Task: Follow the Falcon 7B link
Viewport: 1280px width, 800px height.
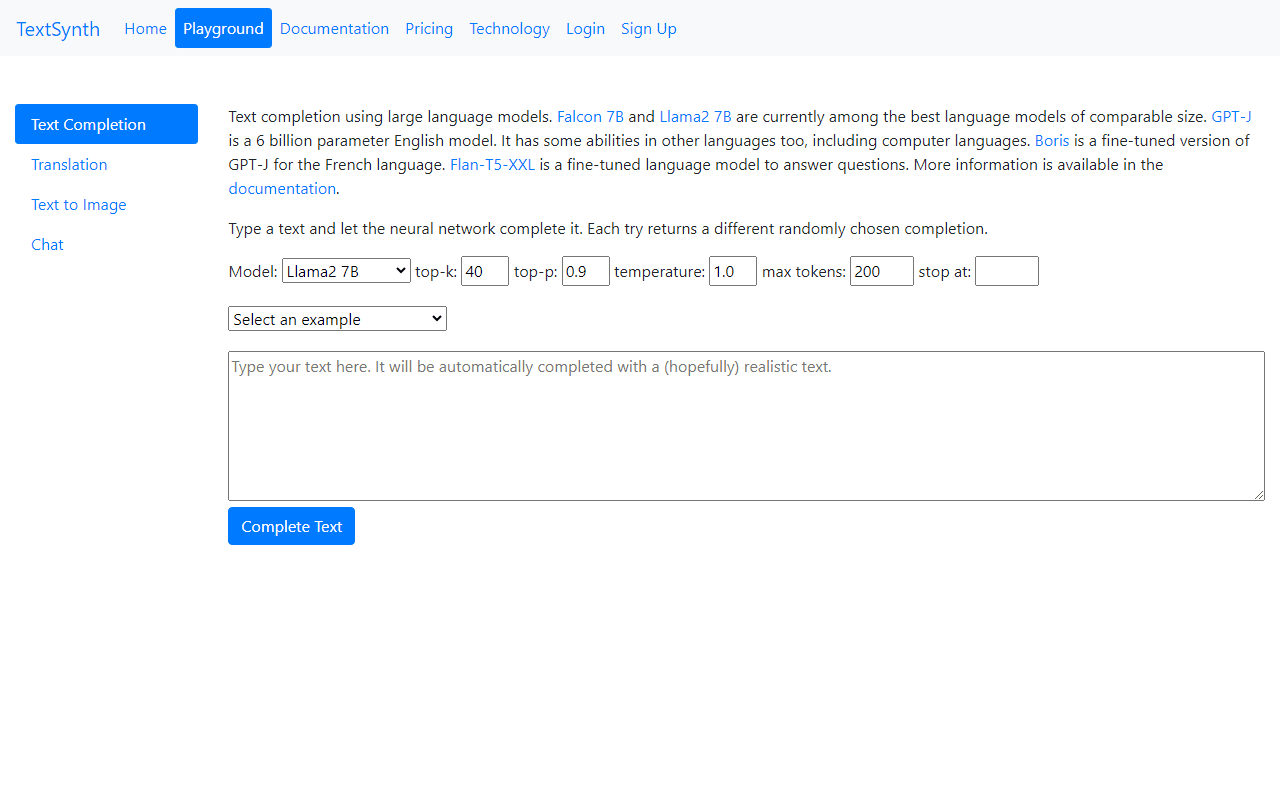Action: (590, 116)
